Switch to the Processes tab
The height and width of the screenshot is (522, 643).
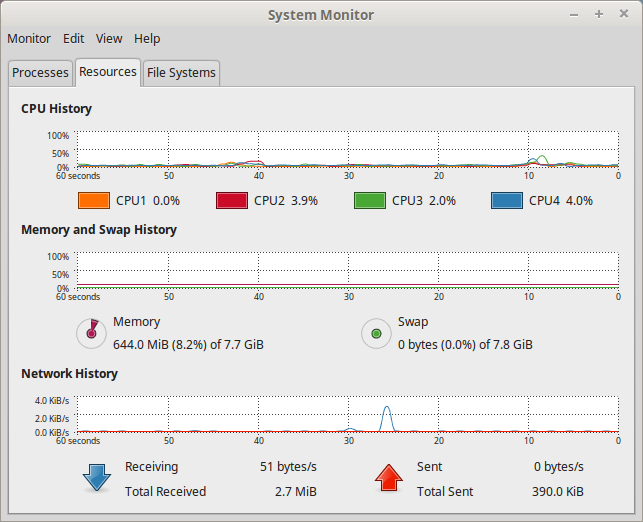(x=40, y=73)
